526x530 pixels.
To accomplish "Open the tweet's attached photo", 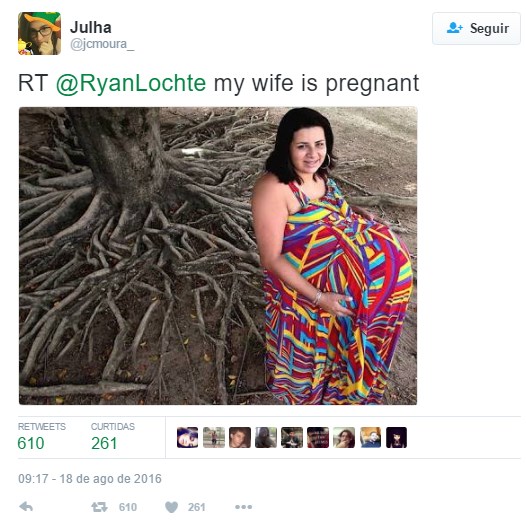I will (218, 256).
